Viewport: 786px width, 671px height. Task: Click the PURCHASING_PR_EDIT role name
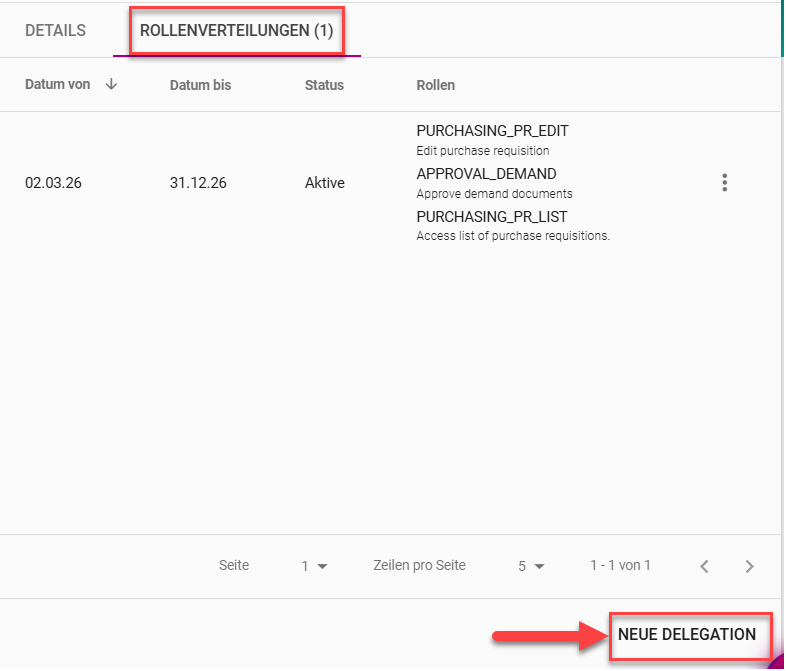492,131
